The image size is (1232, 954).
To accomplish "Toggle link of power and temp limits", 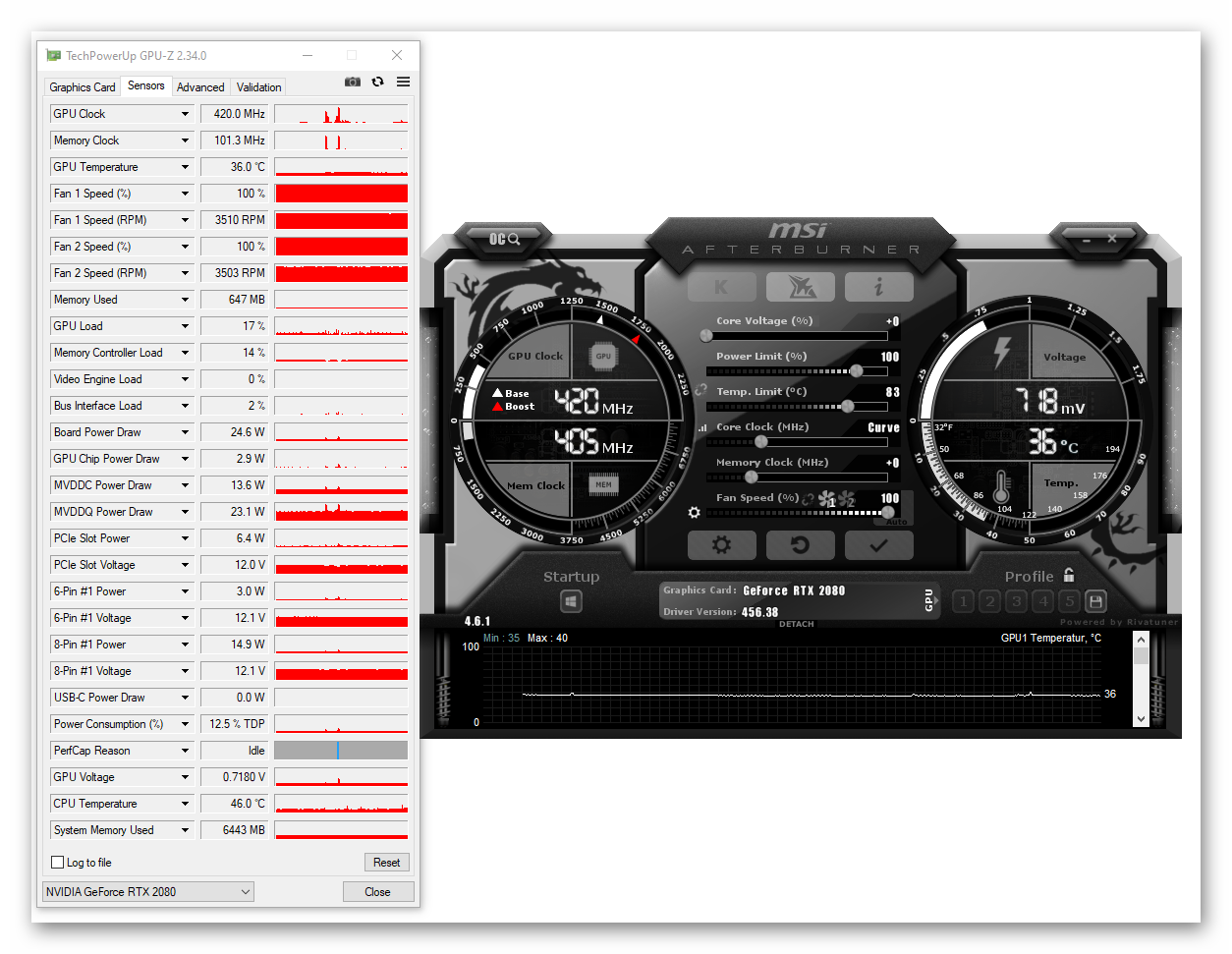I will point(700,390).
